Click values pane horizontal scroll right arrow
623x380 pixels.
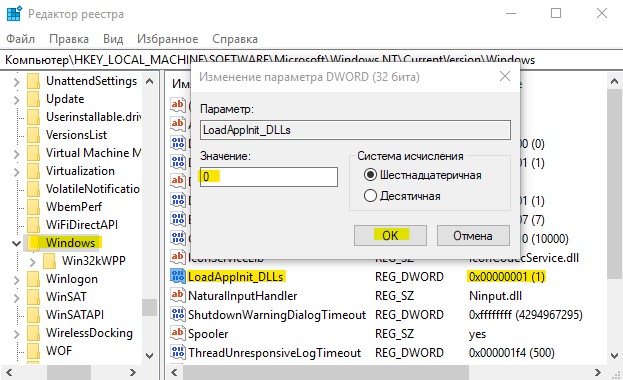[x=598, y=372]
